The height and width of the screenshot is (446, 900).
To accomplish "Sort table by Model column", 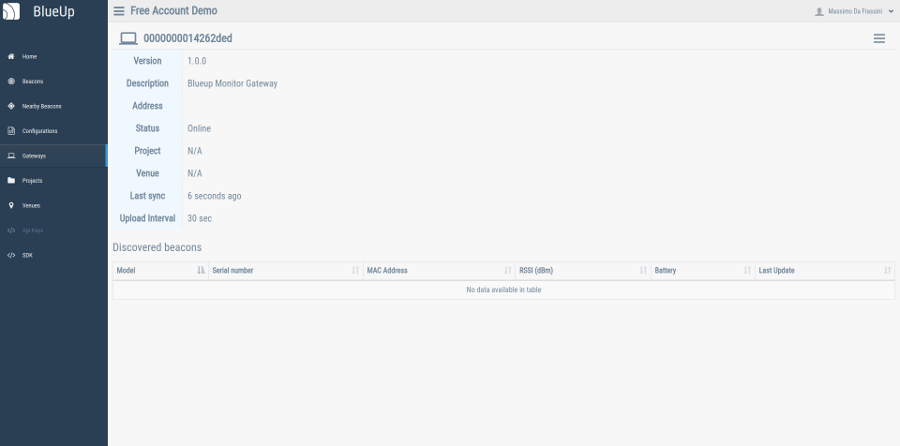I will click(x=161, y=270).
